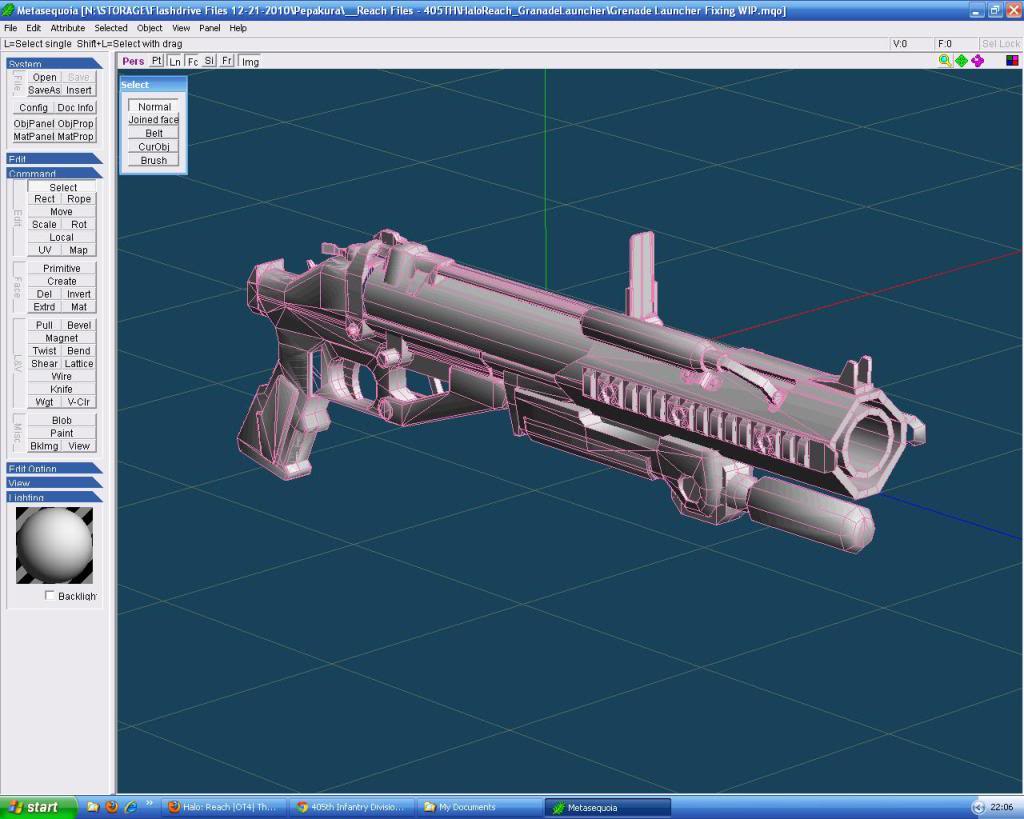Click the system tray icon beside the clock

978,808
